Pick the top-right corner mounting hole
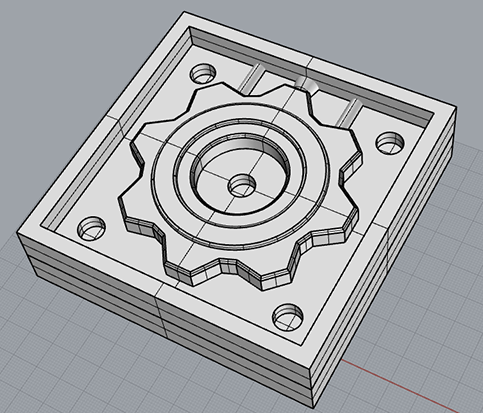483x413 pixels. [x=390, y=143]
